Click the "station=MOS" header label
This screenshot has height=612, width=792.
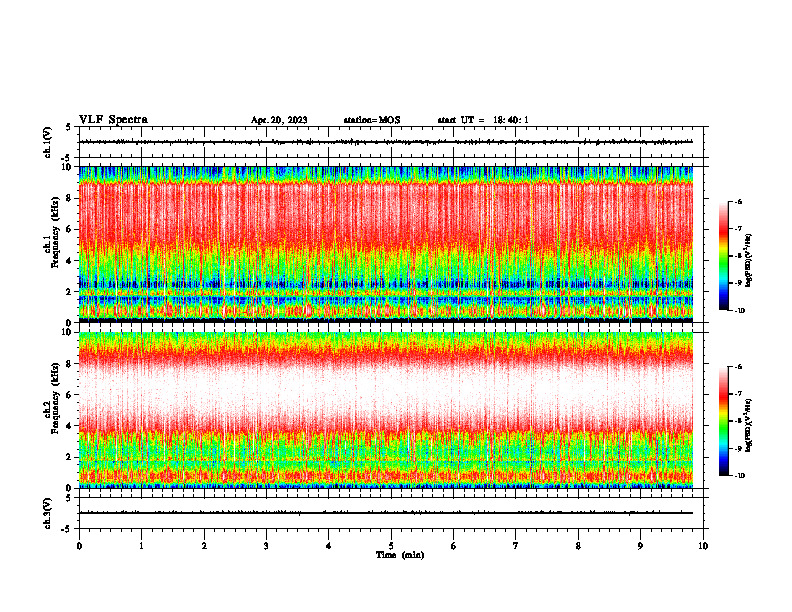(x=372, y=120)
